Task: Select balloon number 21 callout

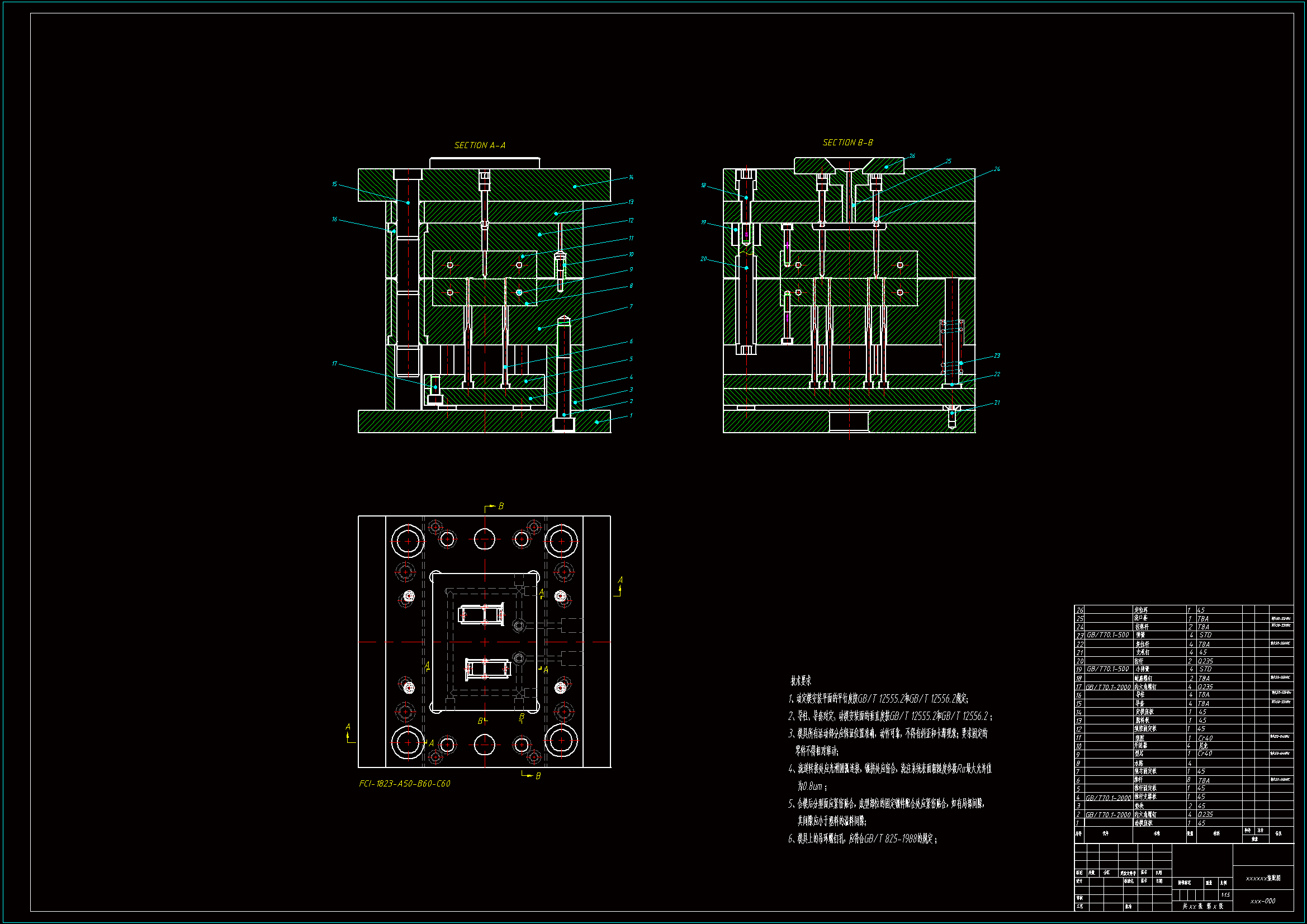Action: 997,402
